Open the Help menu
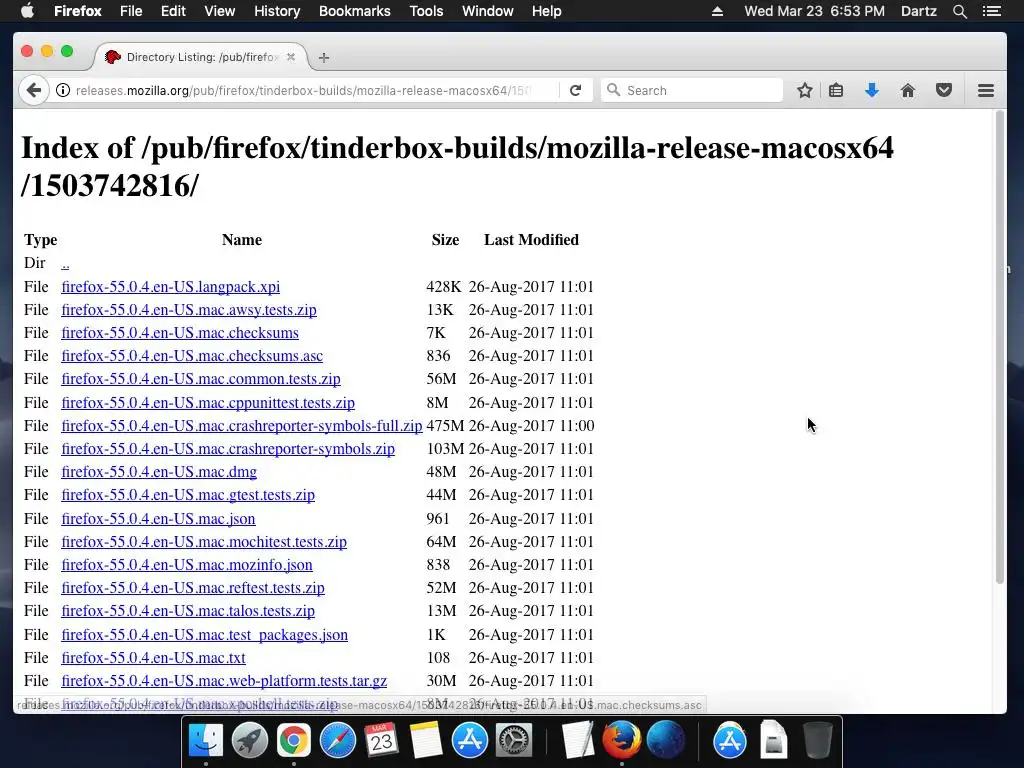This screenshot has width=1024, height=768. coord(547,11)
